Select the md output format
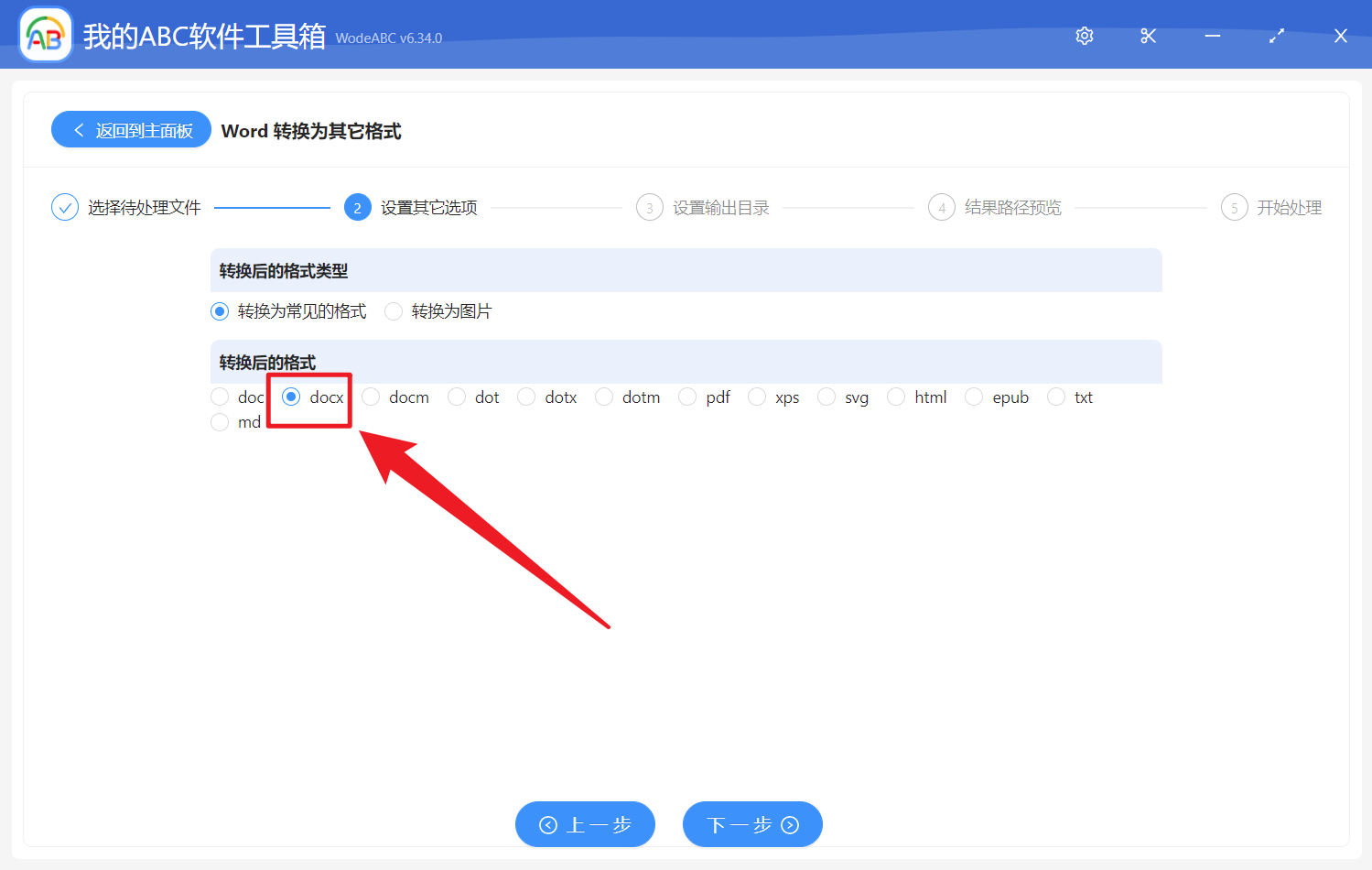 220,421
